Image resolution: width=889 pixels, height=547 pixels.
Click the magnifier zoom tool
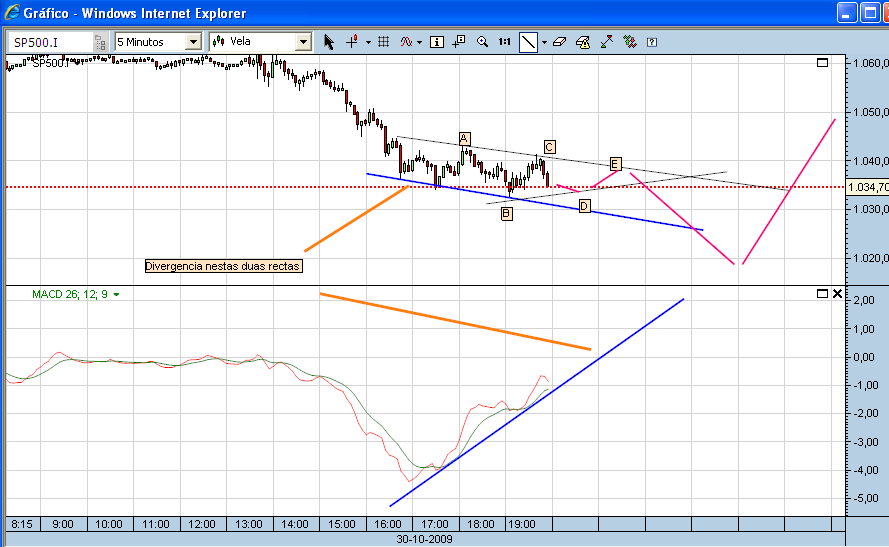click(482, 42)
